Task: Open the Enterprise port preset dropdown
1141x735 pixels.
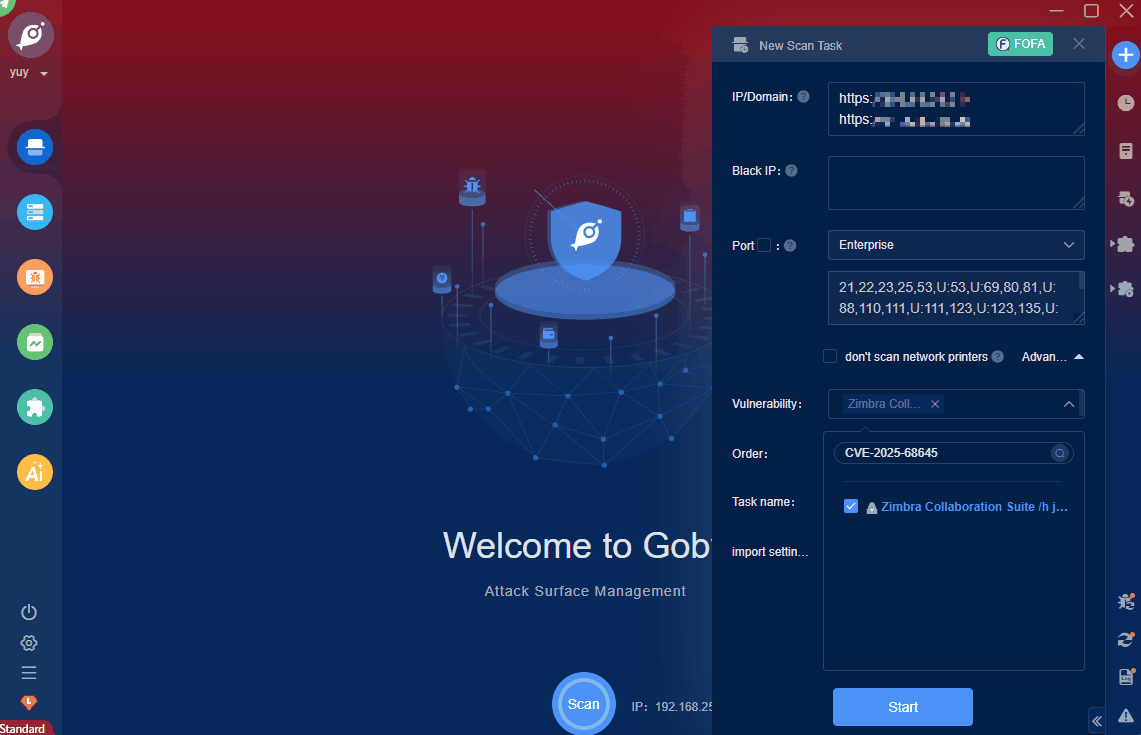Action: [x=955, y=245]
